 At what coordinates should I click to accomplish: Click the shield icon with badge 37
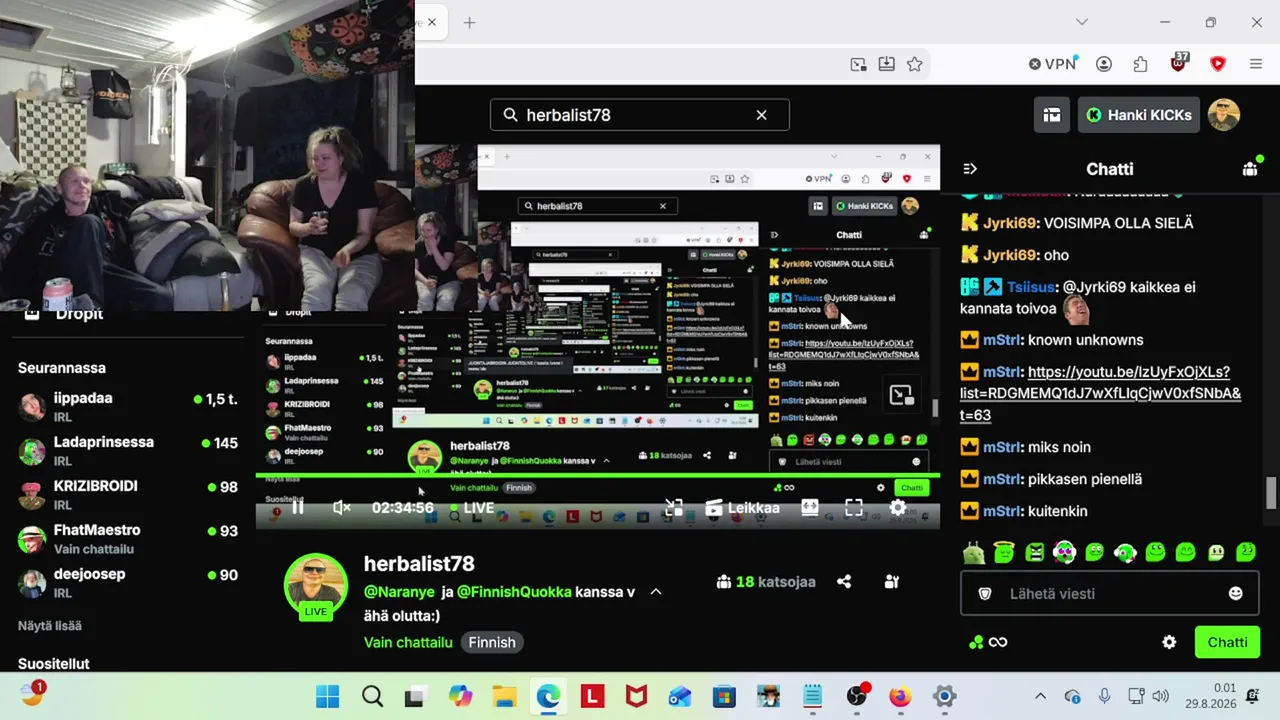(x=1180, y=63)
